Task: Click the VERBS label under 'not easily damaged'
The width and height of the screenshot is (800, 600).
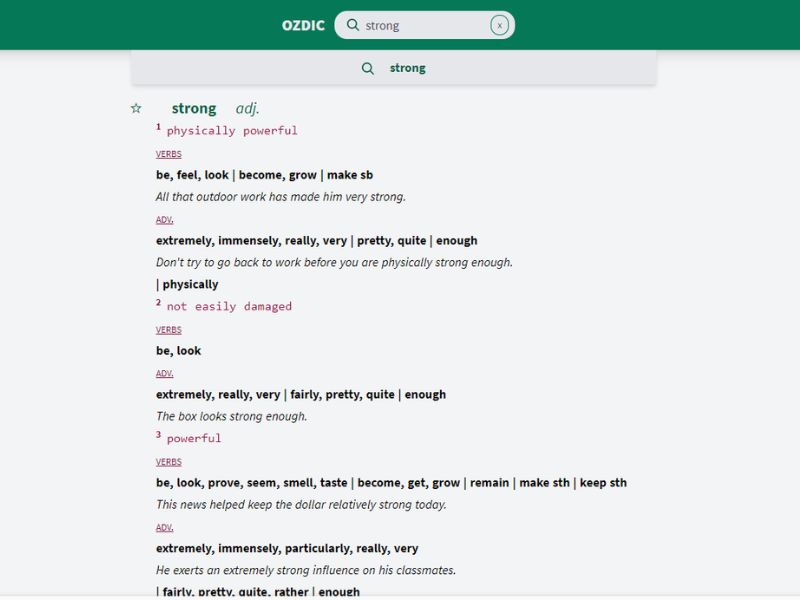Action: (x=169, y=330)
